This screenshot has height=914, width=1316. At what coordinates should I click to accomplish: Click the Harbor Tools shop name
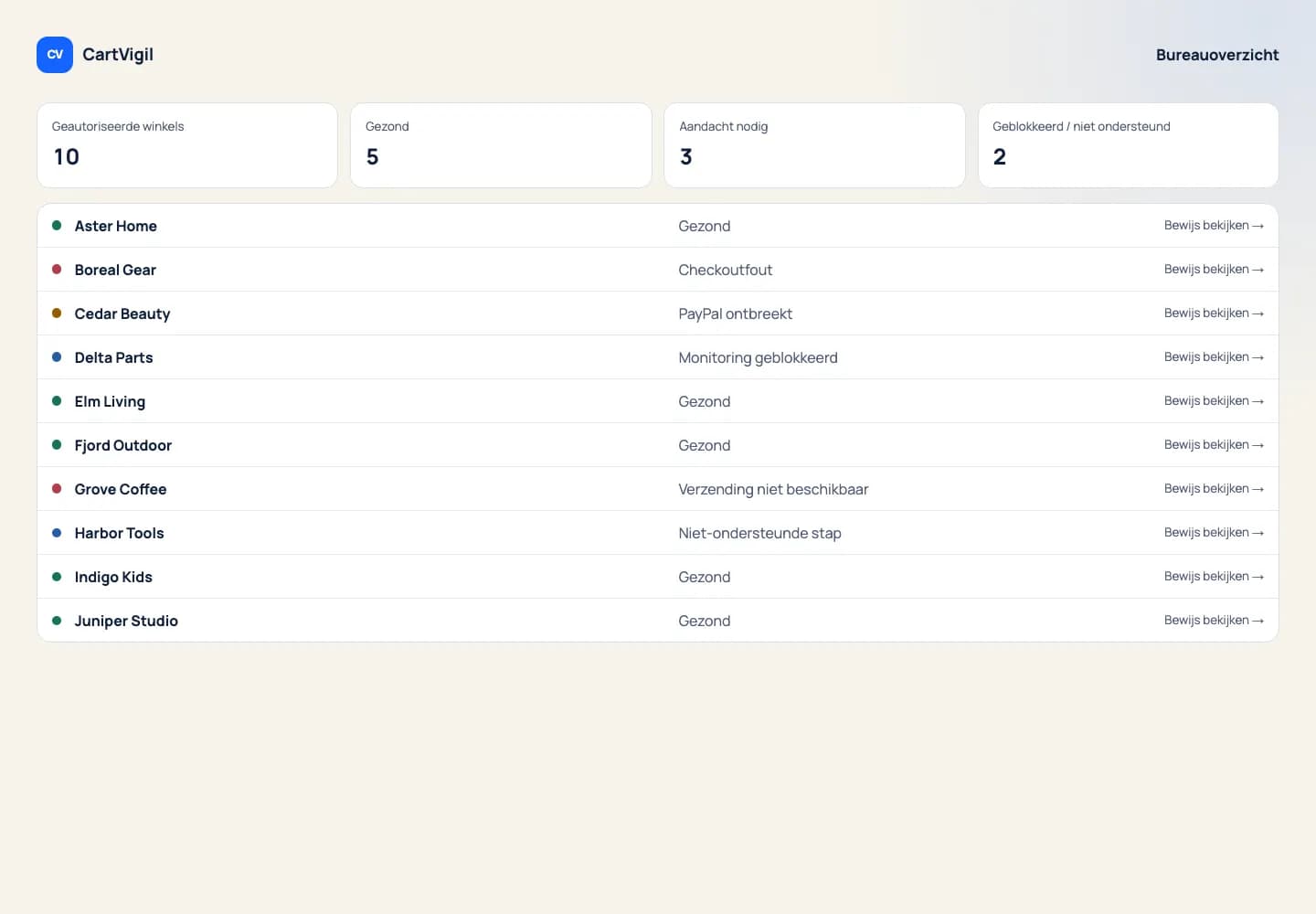coord(120,533)
